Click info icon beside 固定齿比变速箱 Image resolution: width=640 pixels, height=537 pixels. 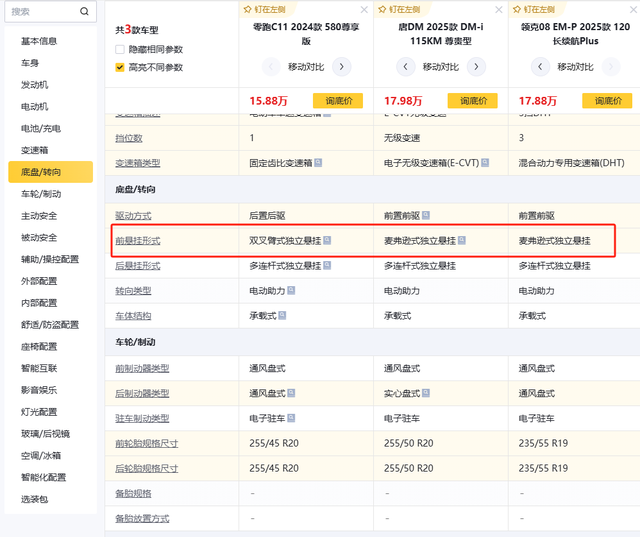point(318,163)
